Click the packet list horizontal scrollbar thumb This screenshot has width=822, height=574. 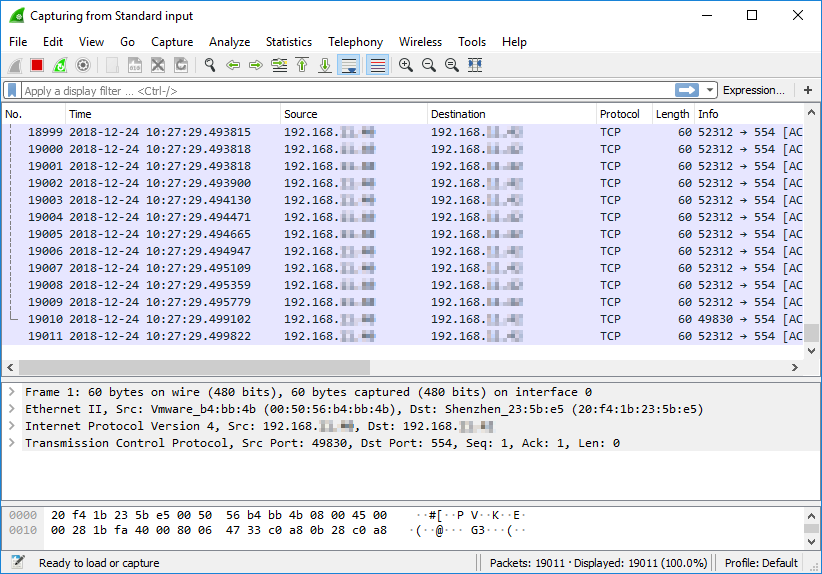click(x=194, y=367)
